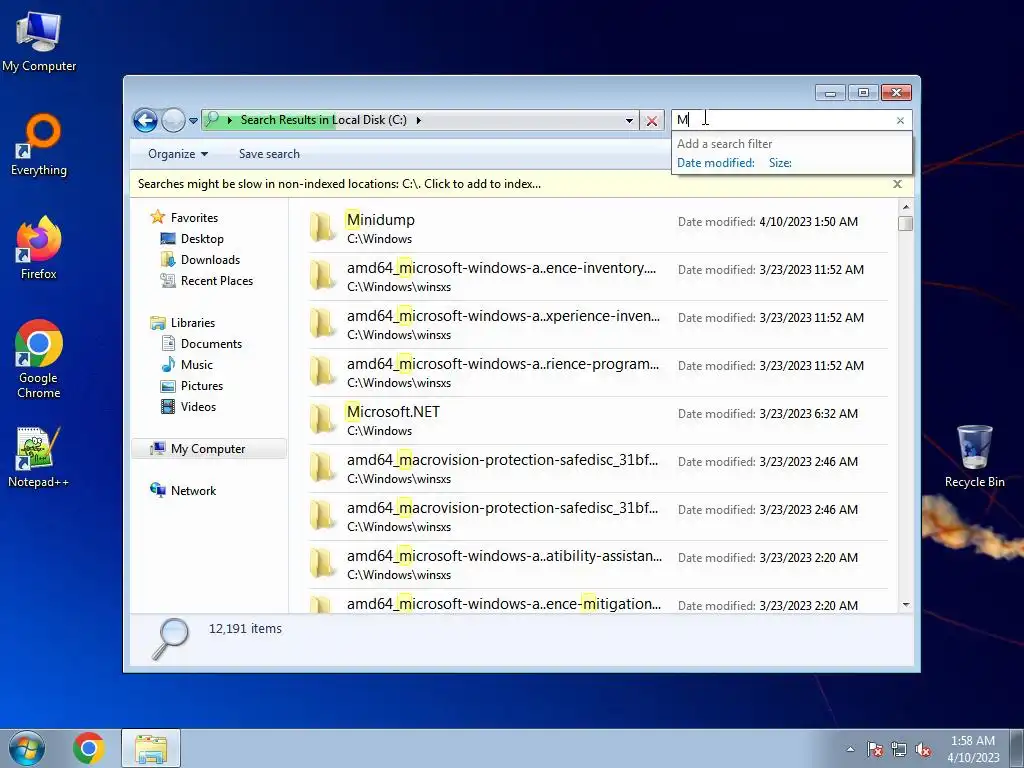Expand arrow after Local Disk (C:) breadcrumb

(x=419, y=120)
